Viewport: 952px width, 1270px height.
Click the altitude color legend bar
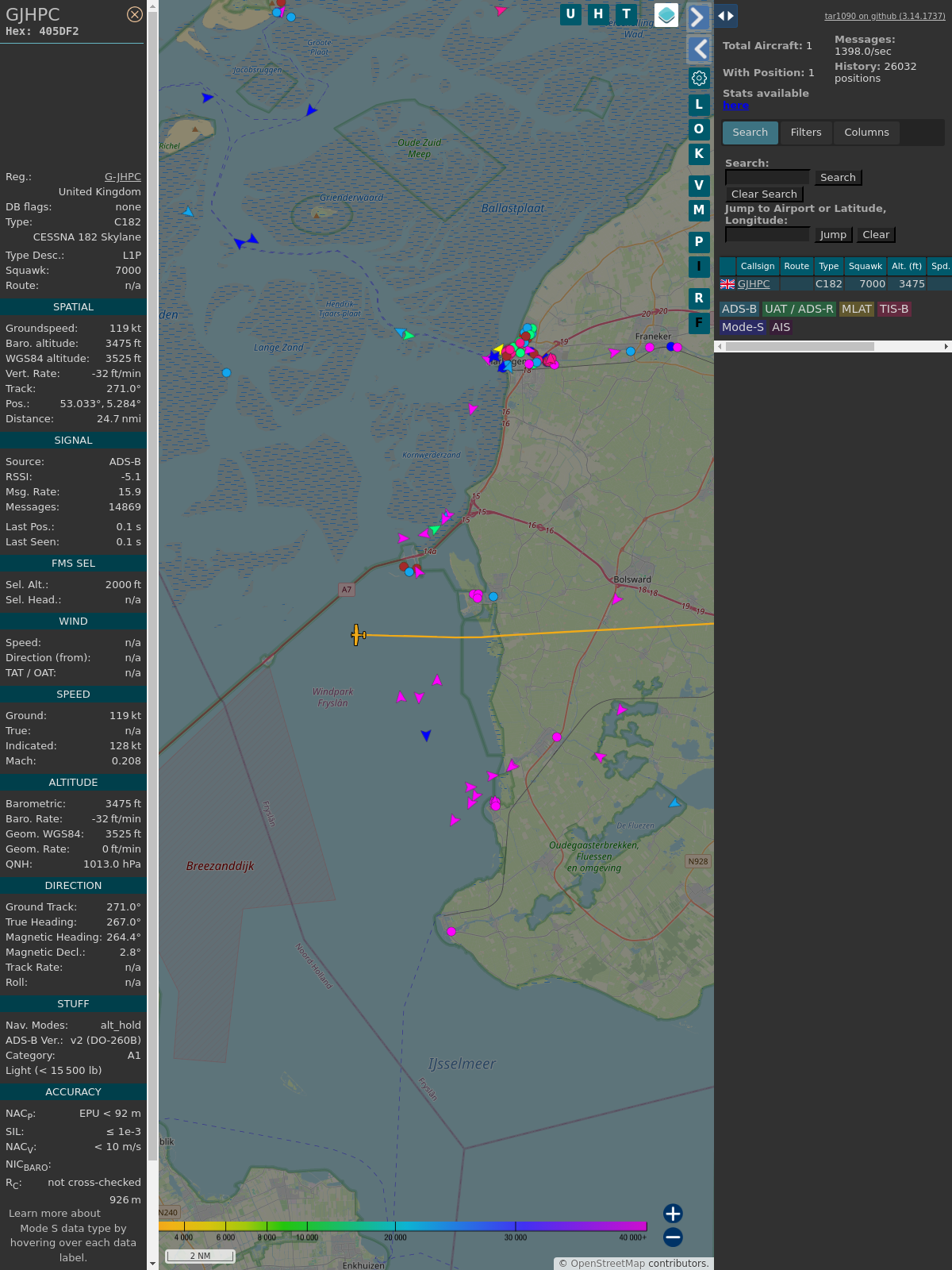[x=403, y=1226]
